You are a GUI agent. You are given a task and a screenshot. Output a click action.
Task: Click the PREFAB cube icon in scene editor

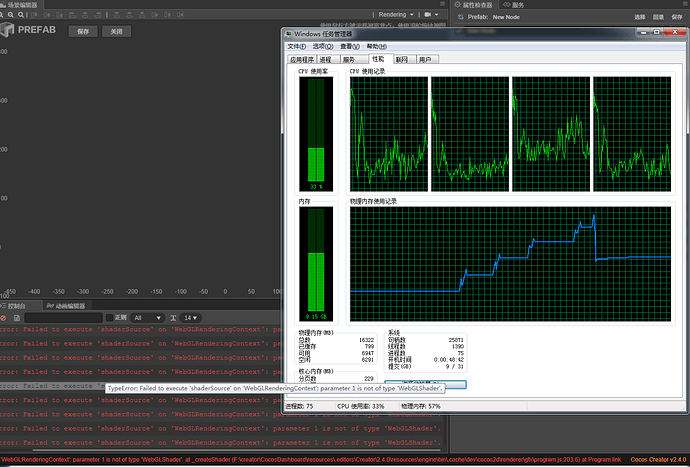(x=7, y=30)
